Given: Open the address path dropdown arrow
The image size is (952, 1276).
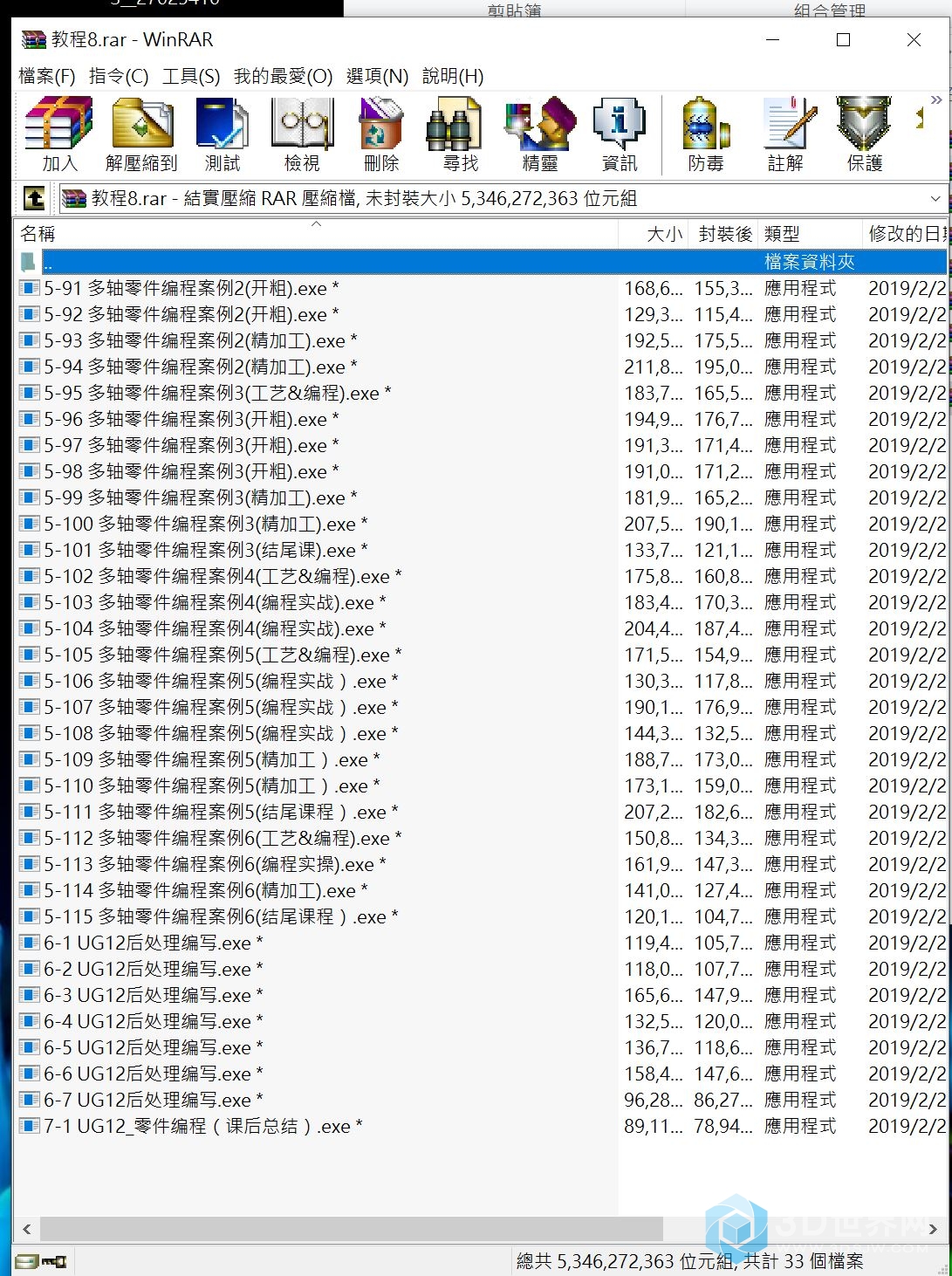Looking at the screenshot, I should 935,199.
